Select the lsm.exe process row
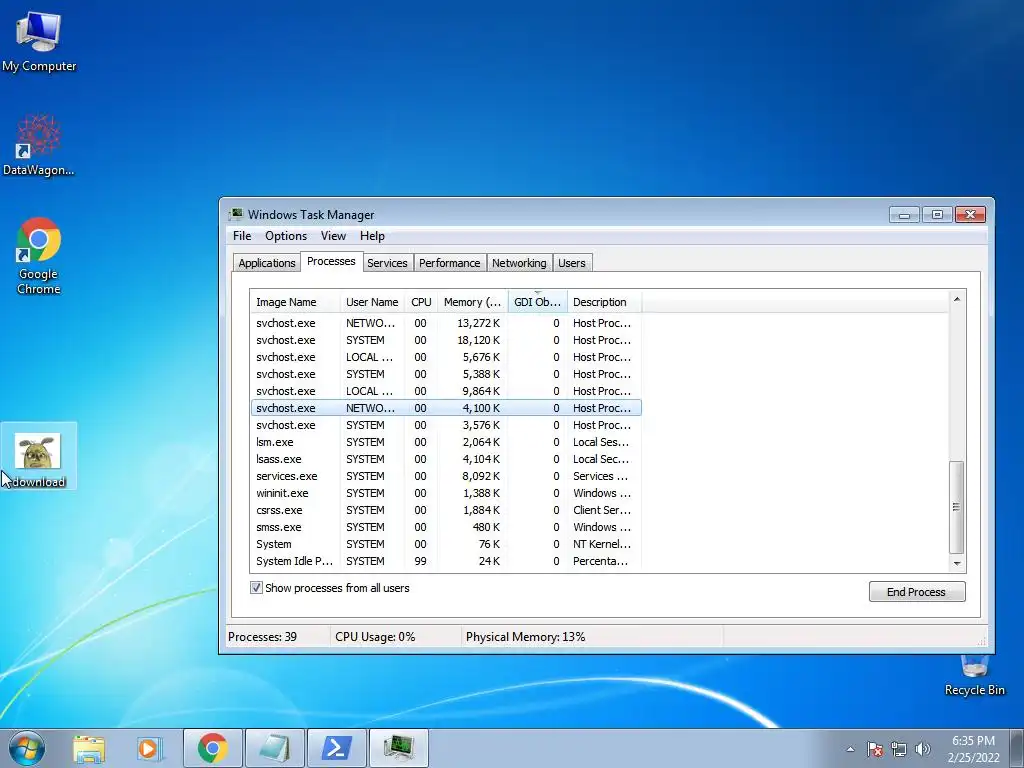This screenshot has height=768, width=1024. (x=446, y=442)
